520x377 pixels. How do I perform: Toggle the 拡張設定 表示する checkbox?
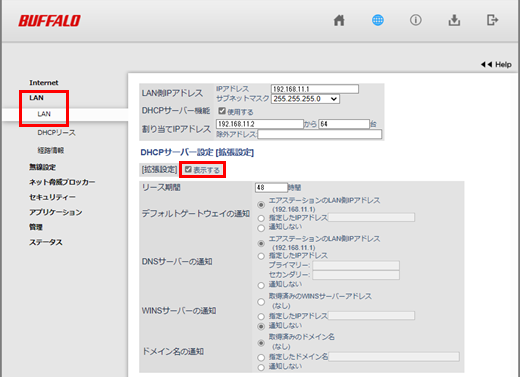click(188, 169)
